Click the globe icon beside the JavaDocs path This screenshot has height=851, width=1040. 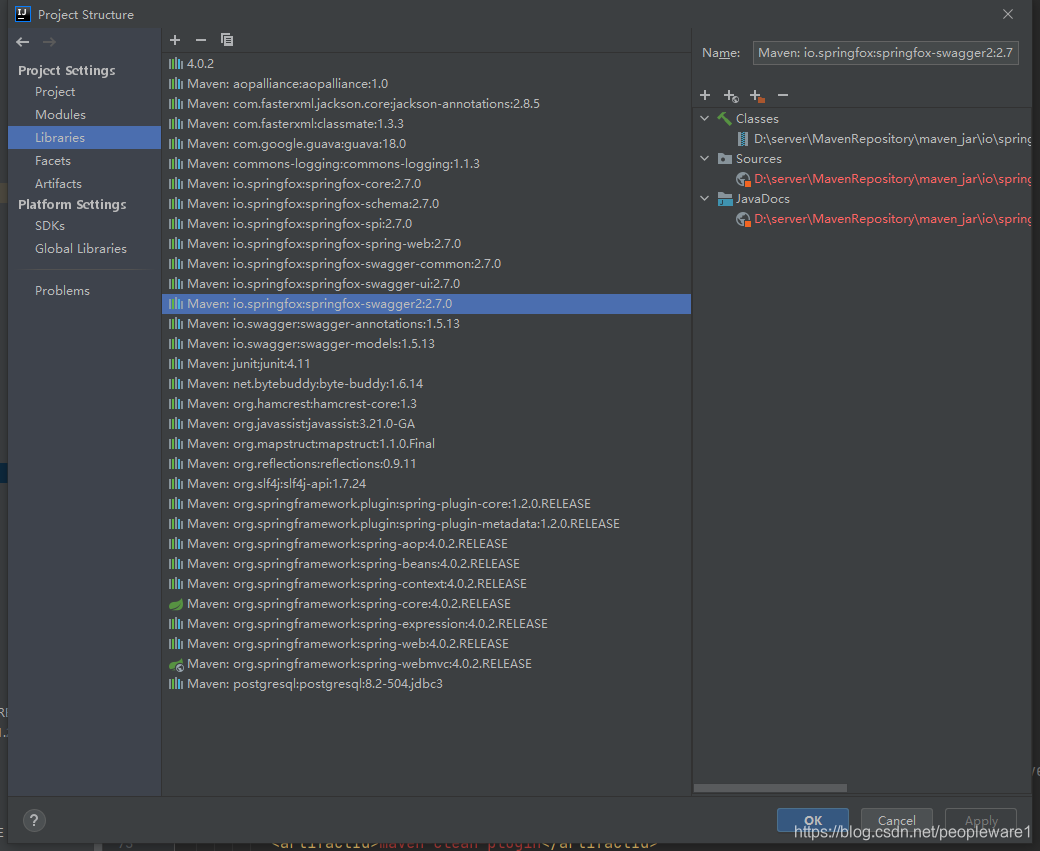coord(743,219)
